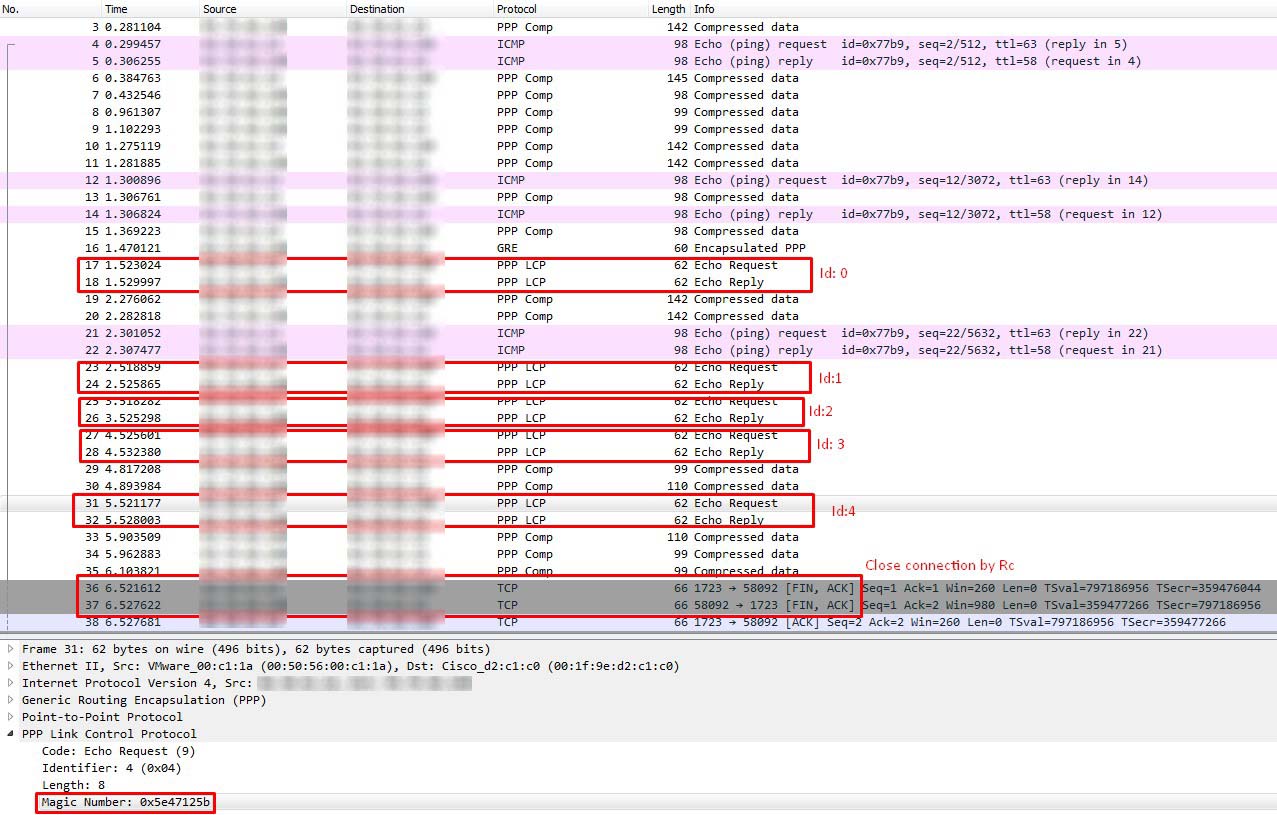The image size is (1277, 815).
Task: Select LCP Echo Reply packet 26
Action: click(638, 418)
